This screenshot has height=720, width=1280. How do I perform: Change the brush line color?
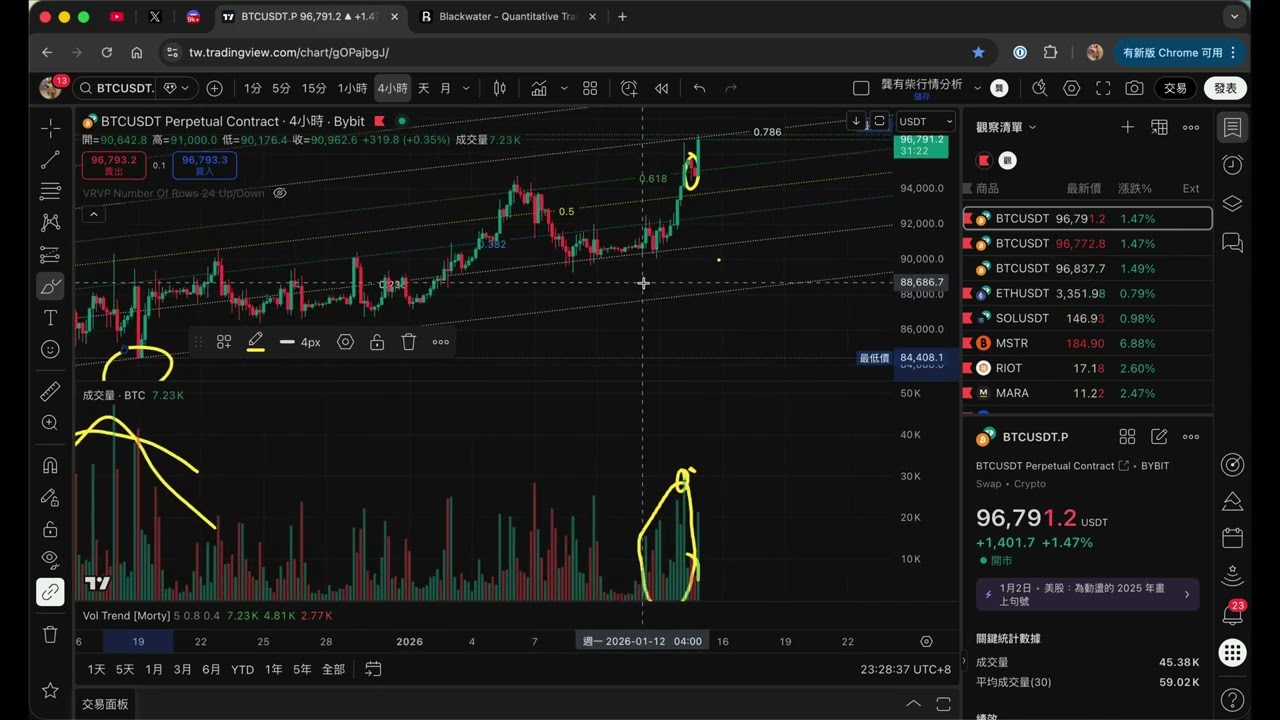[x=255, y=342]
